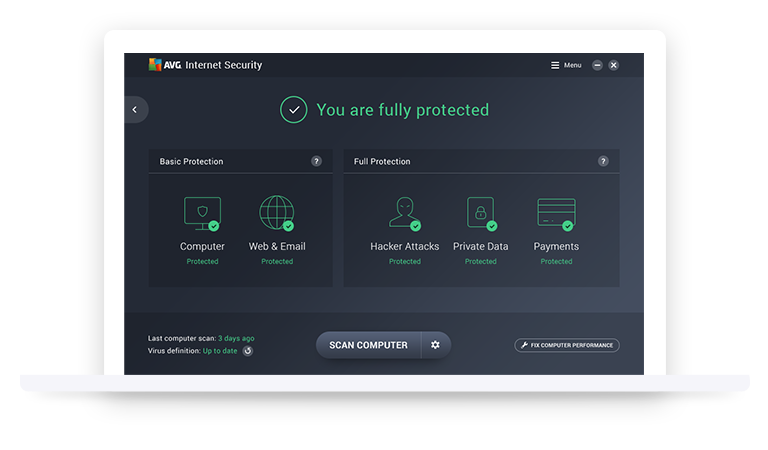Click the AVG logo in title bar

(165, 65)
